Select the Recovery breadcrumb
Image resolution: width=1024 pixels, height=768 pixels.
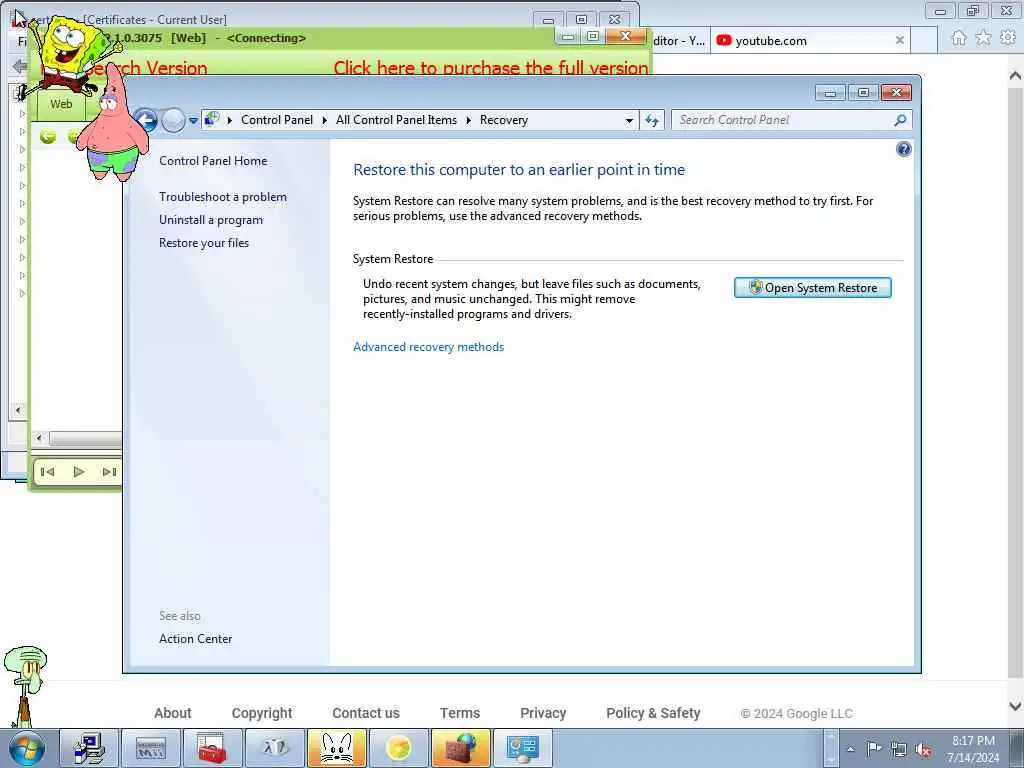504,120
